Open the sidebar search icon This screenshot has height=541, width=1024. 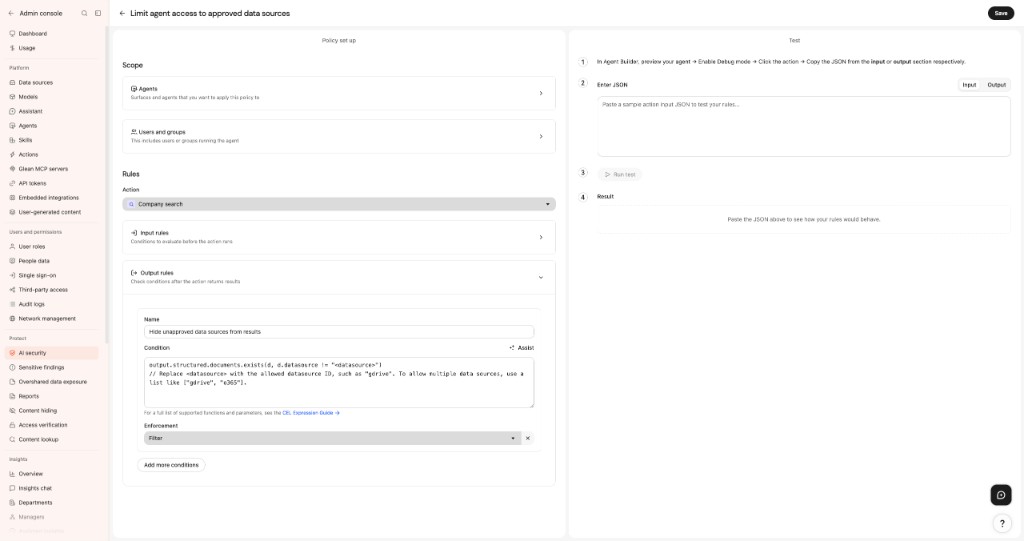[x=84, y=13]
